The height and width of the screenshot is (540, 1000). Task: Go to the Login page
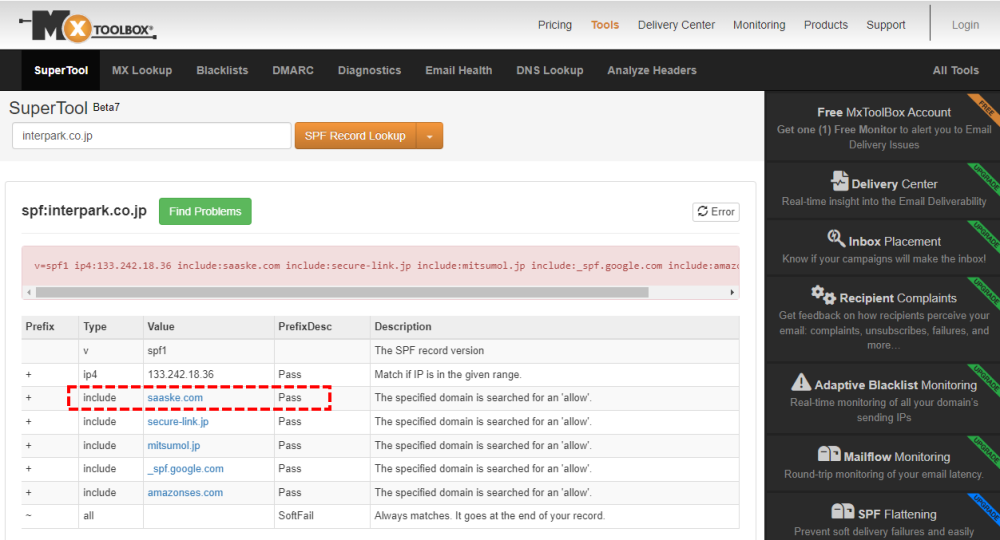(965, 25)
